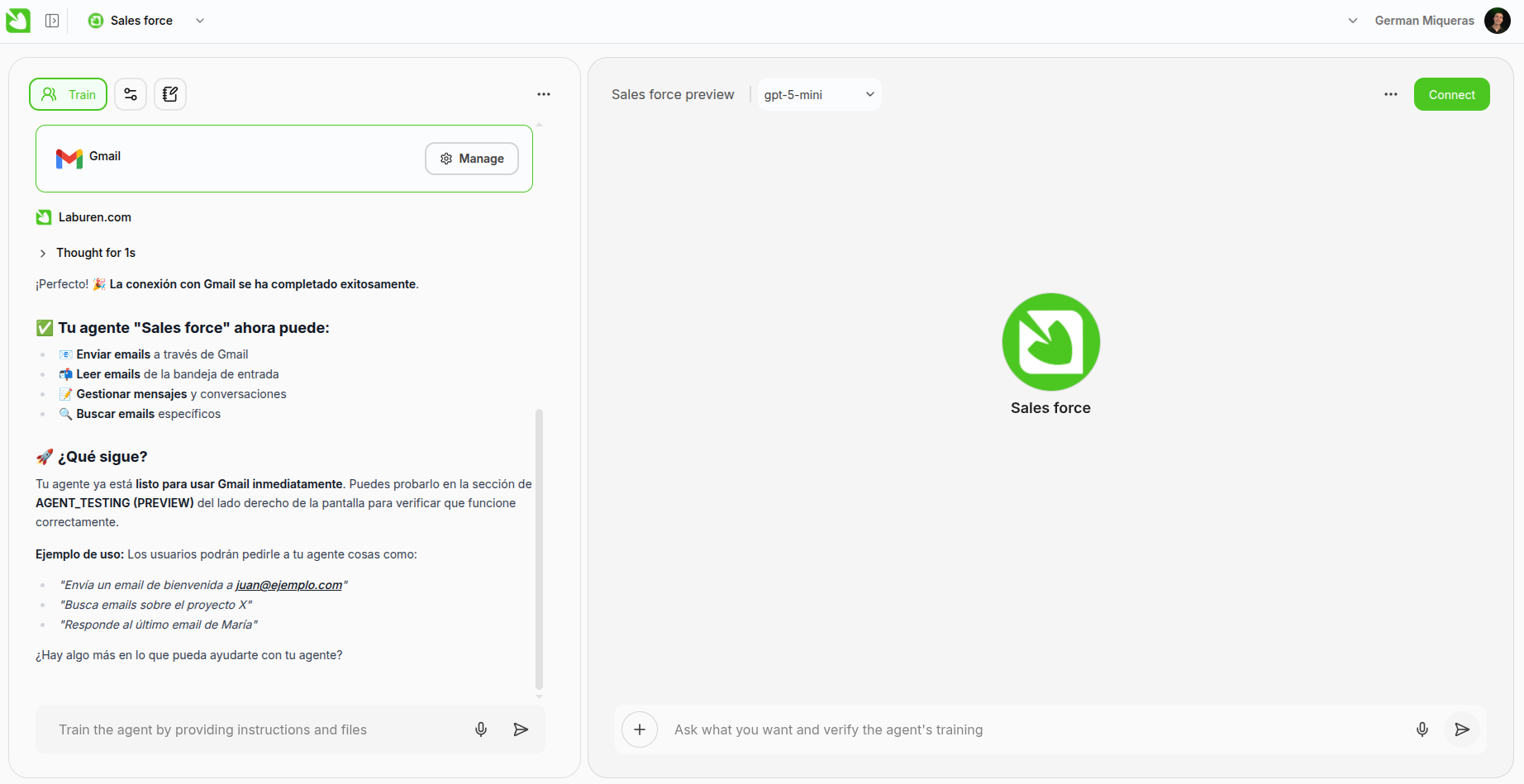Image resolution: width=1524 pixels, height=784 pixels.
Task: Click the '¿Qué sigue?' heading
Action: point(92,457)
